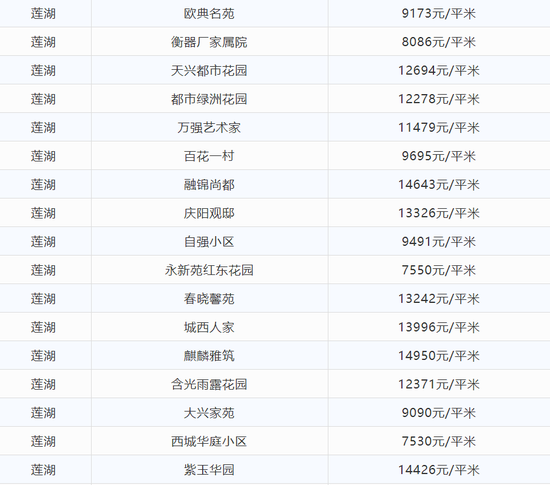
Task: Click the 14950元/平米 cell
Action: point(439,356)
